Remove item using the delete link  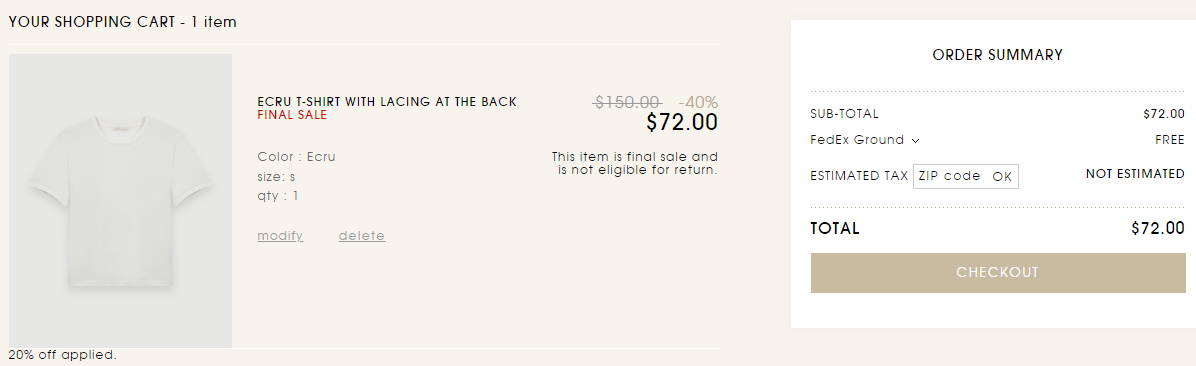(362, 236)
